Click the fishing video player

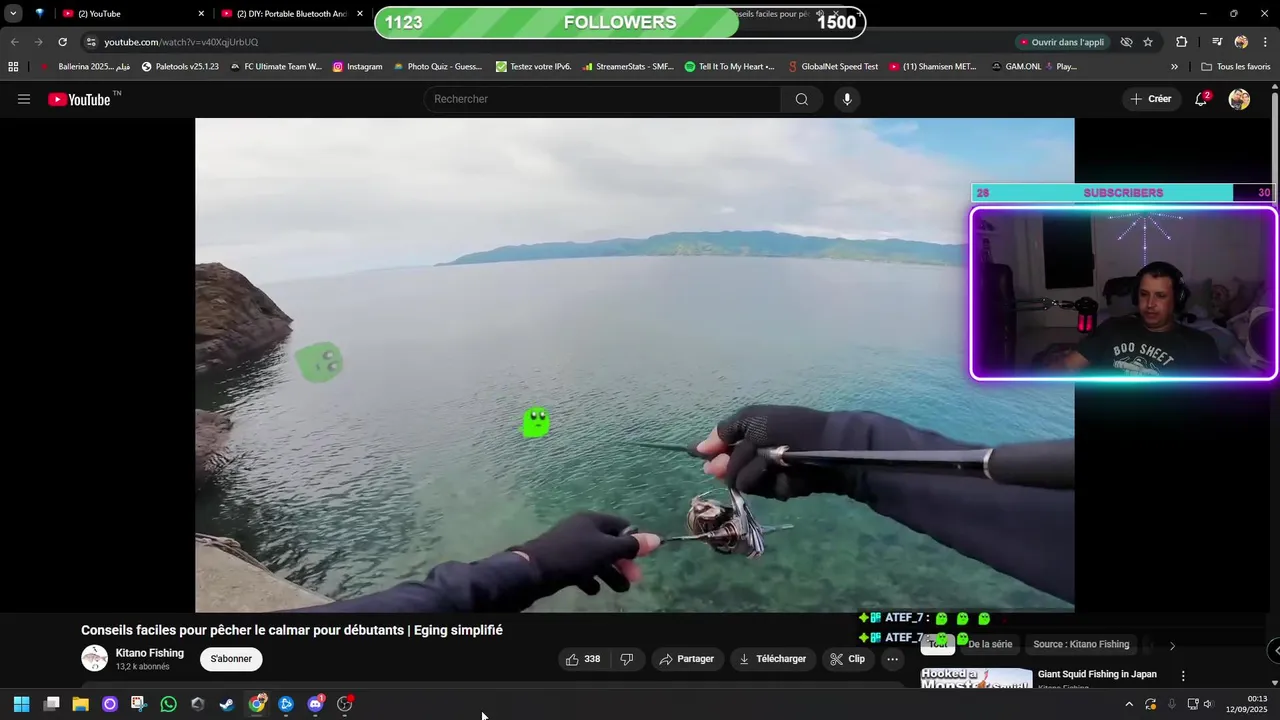click(x=635, y=365)
